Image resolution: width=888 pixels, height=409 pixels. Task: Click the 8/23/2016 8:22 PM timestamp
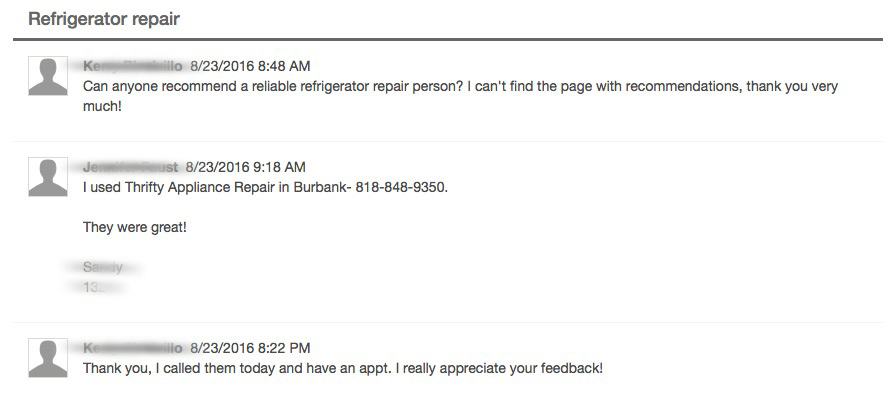tap(250, 348)
